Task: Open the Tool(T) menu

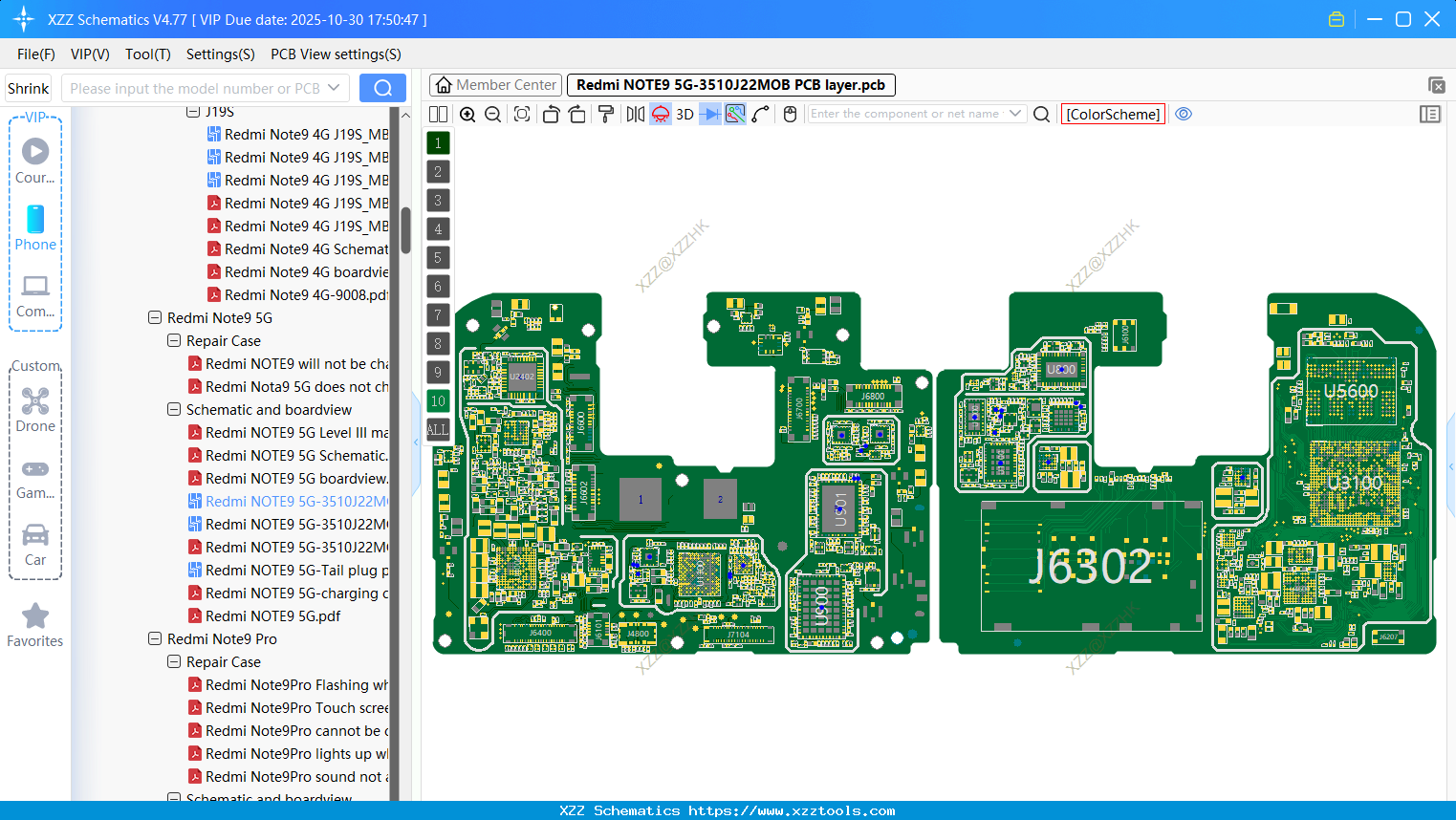Action: 147,54
